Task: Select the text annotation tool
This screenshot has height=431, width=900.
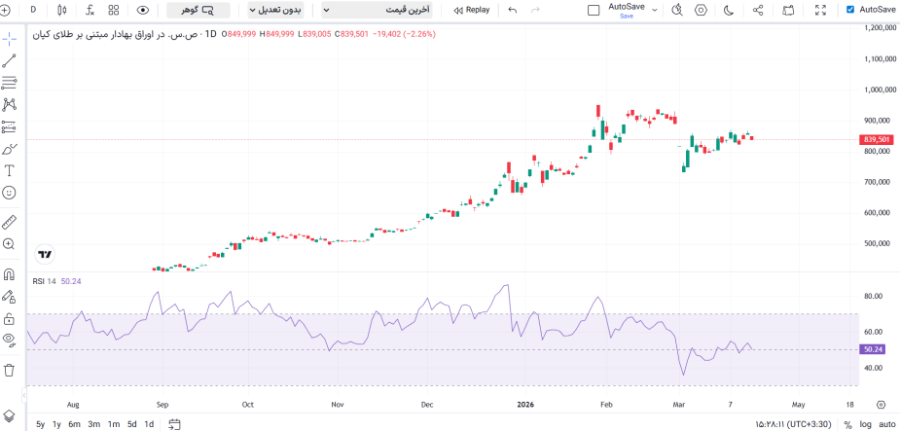Action: click(9, 170)
